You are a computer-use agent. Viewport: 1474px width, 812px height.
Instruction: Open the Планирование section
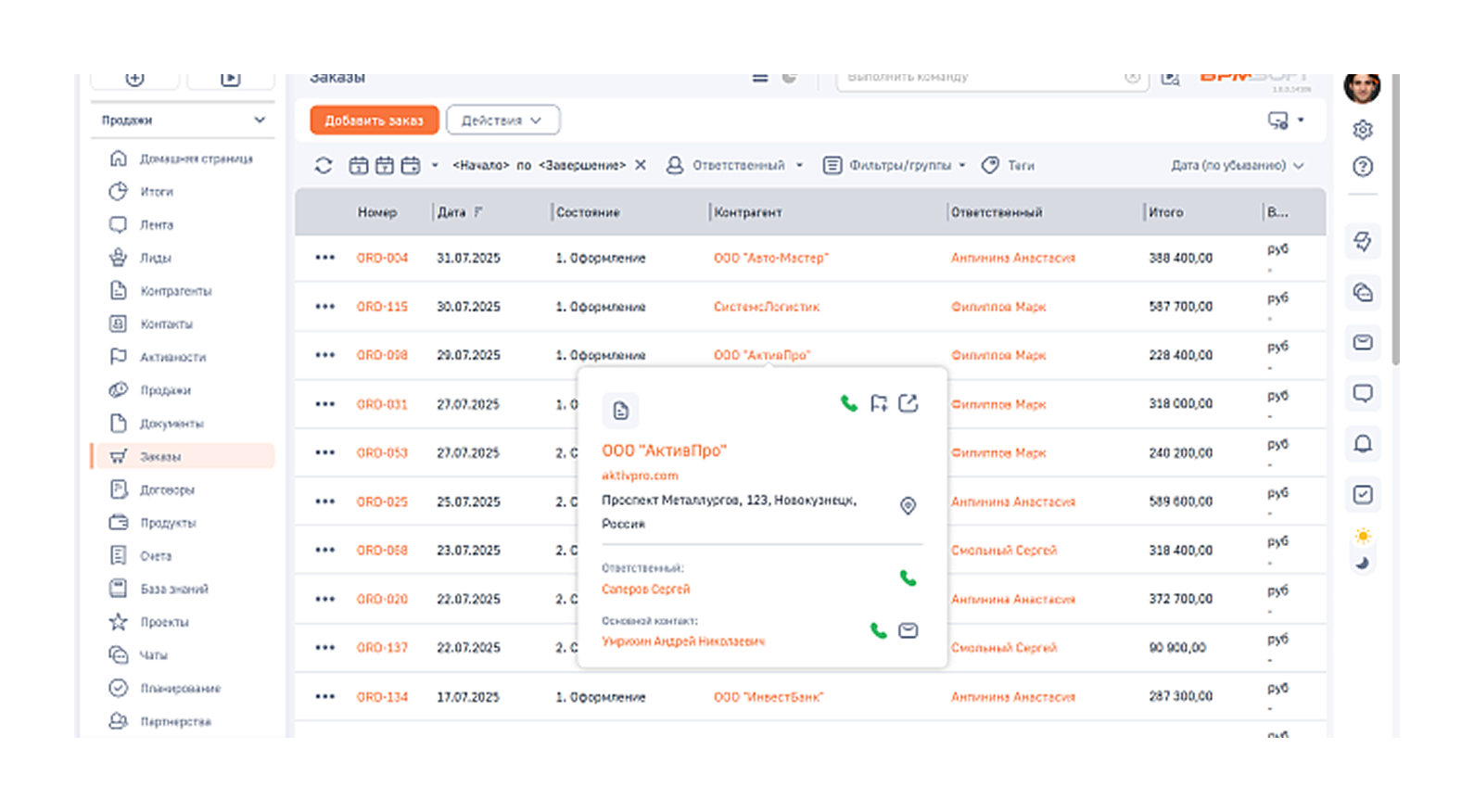coord(181,688)
